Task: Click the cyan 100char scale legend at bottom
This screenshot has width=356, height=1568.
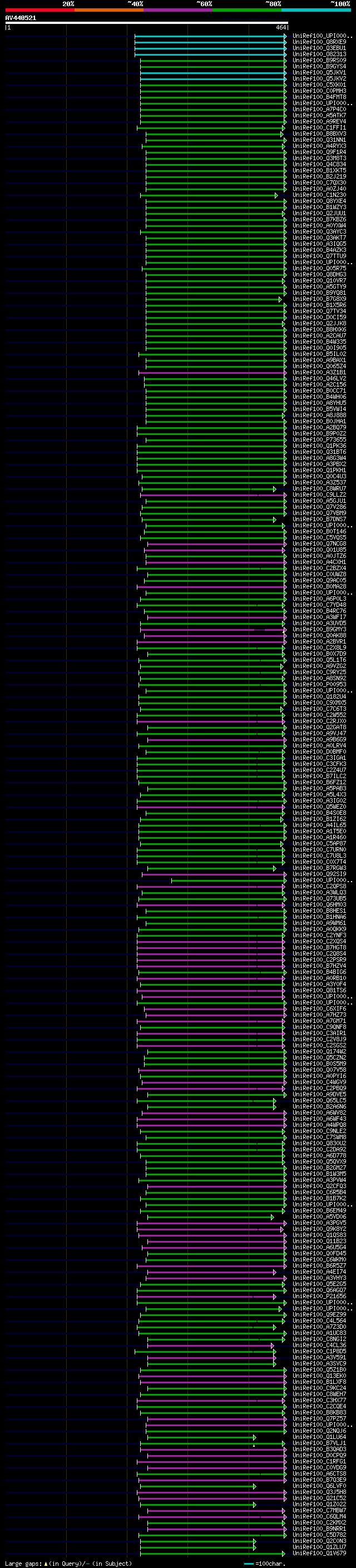Action: tap(265, 1564)
